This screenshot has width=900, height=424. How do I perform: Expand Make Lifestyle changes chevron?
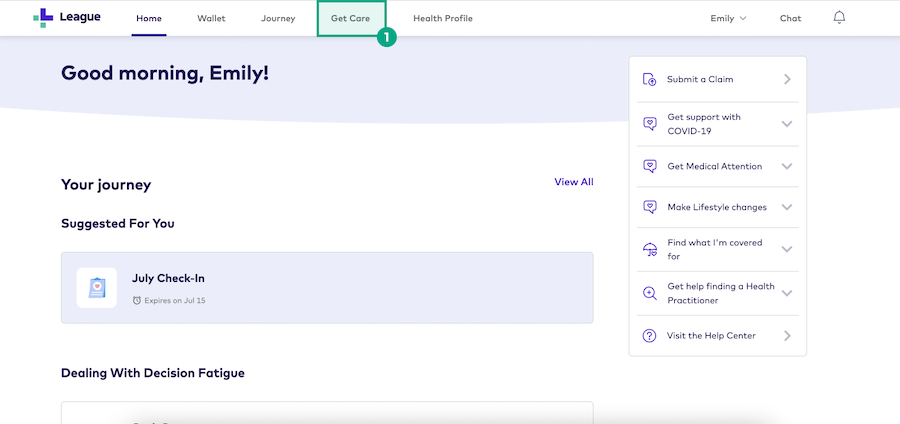click(787, 207)
